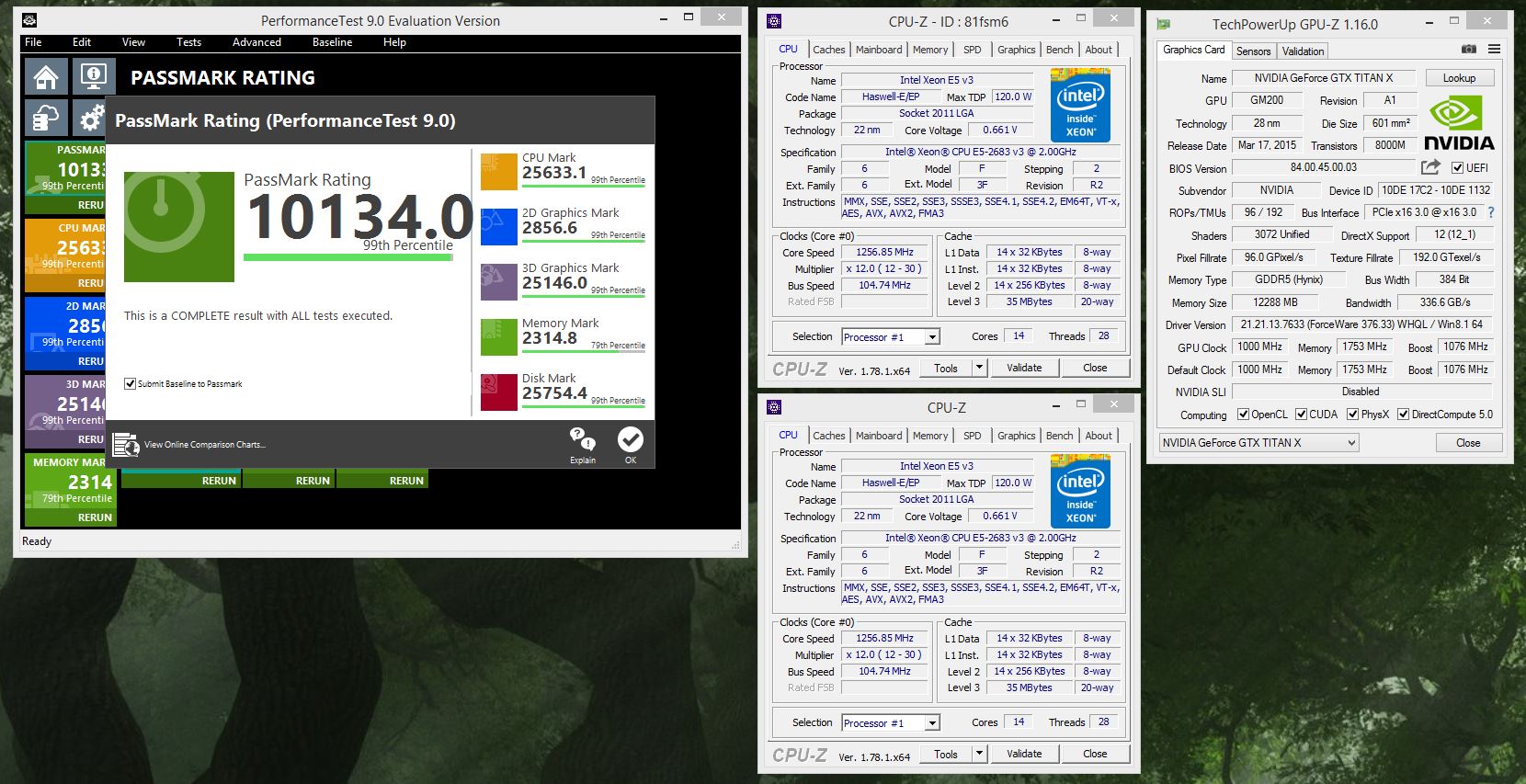This screenshot has width=1526, height=784.
Task: Open the PerformanceTest gear settings icon
Action: [91, 118]
